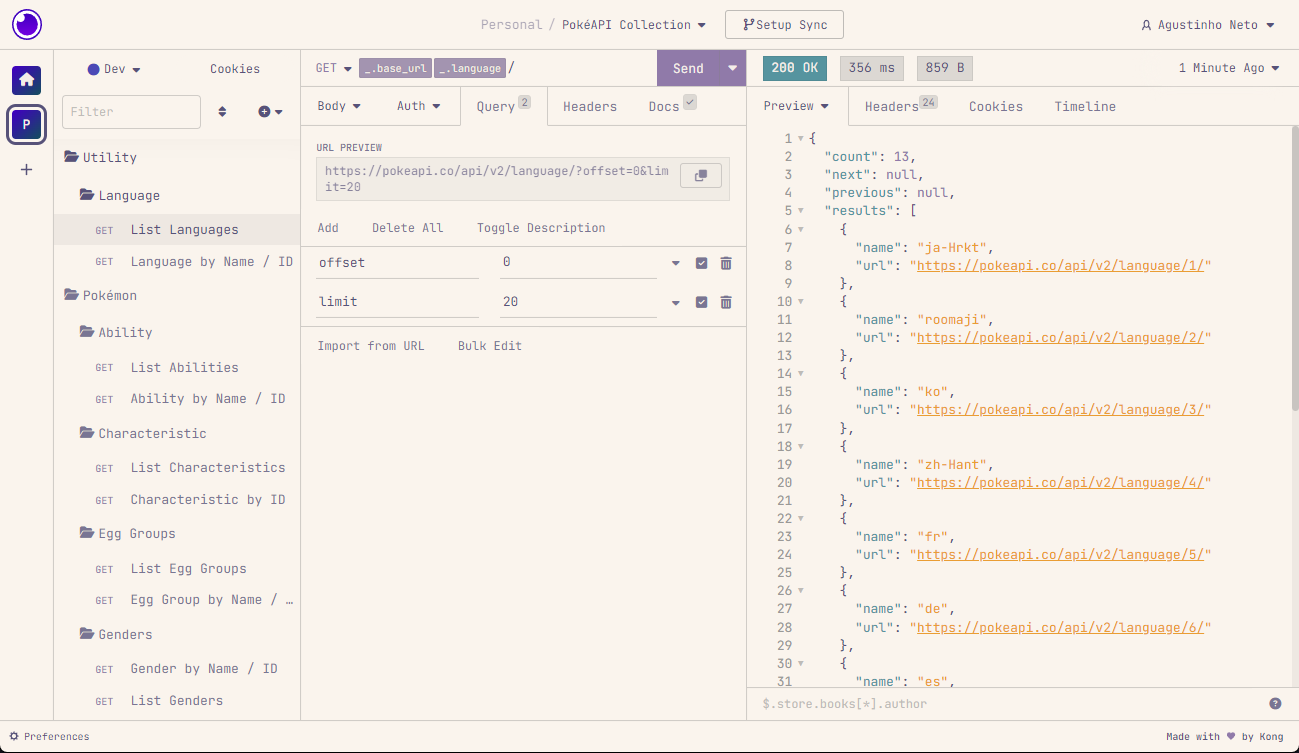Switch to the Query tab

504,106
